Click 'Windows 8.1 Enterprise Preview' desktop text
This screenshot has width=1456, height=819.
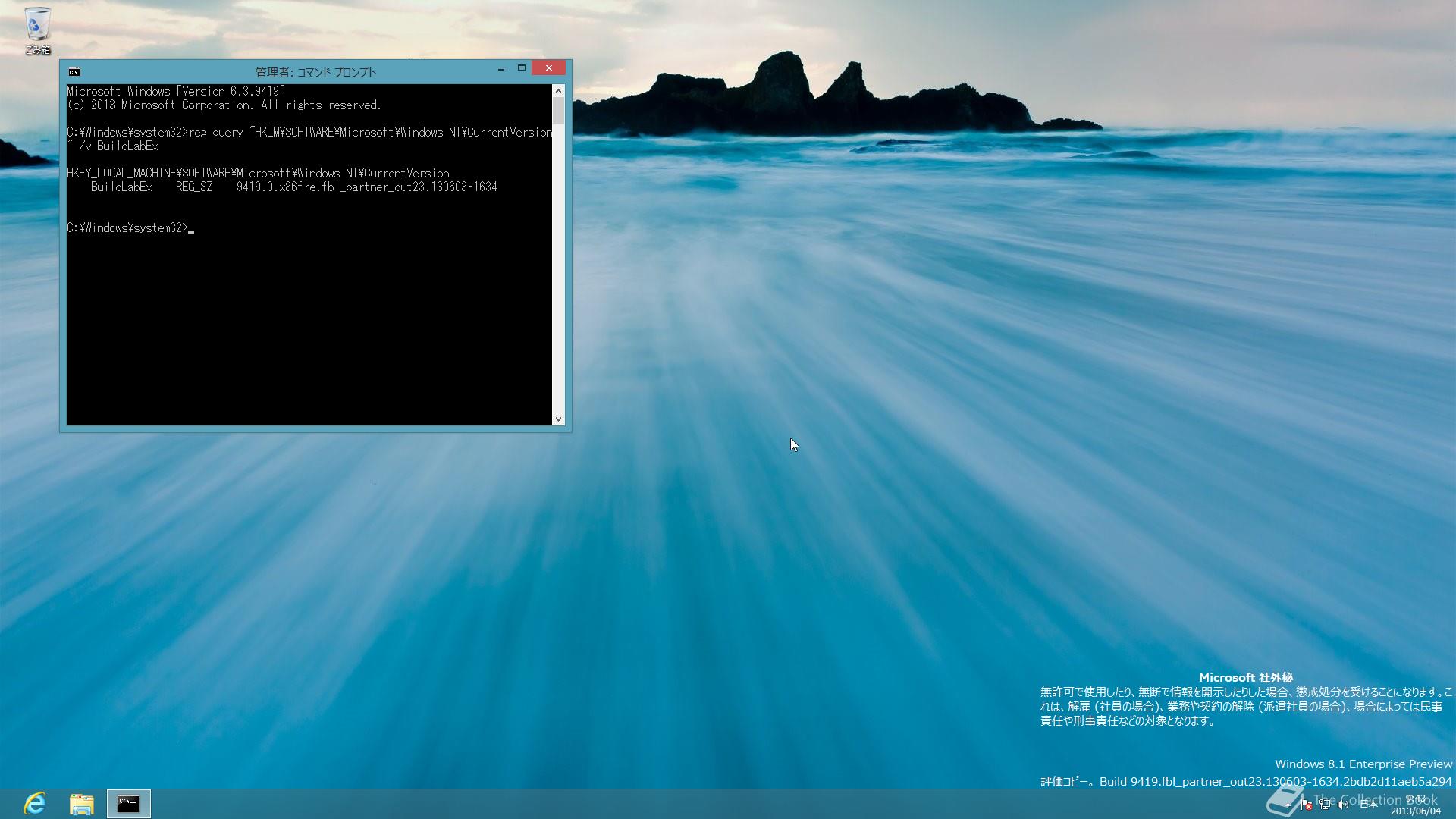click(1363, 764)
